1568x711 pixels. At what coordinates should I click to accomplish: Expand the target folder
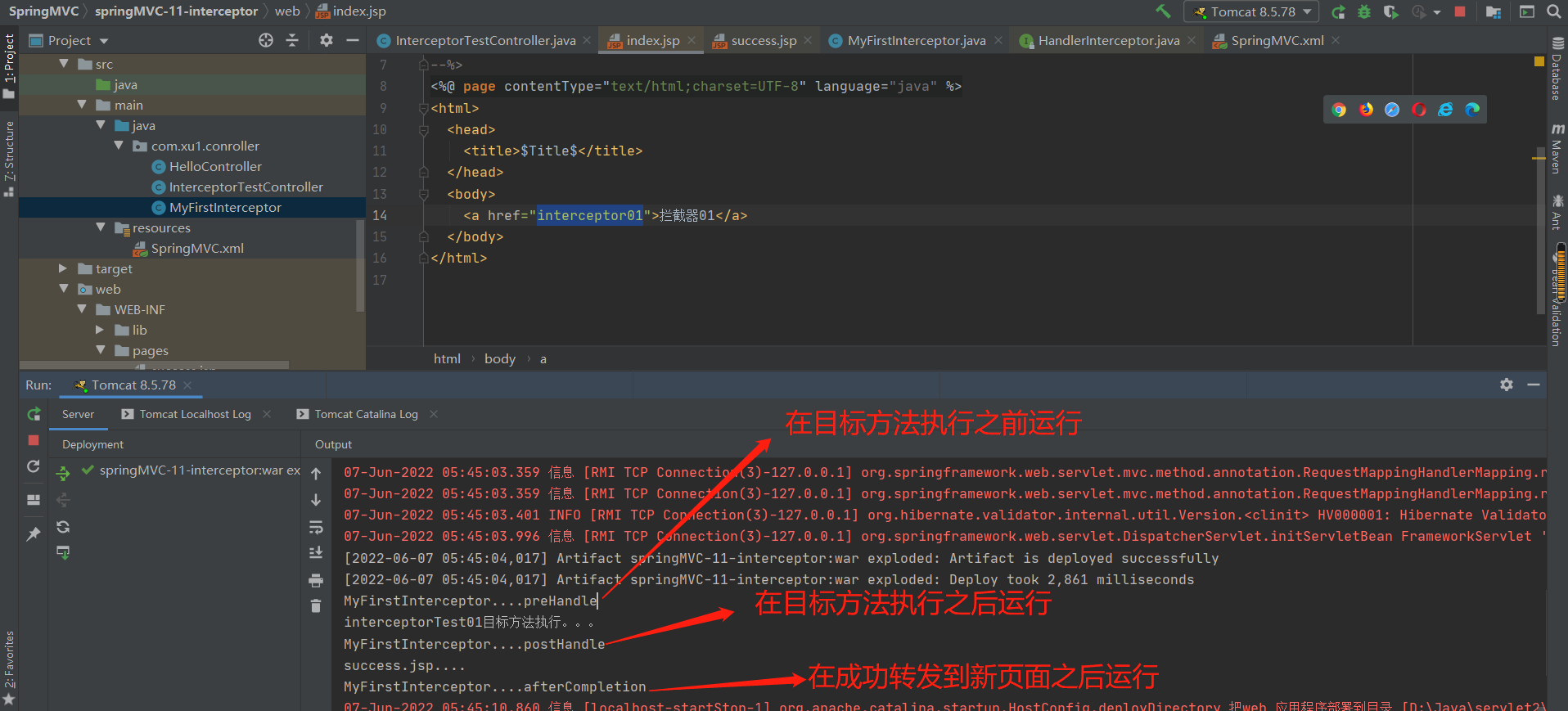[x=64, y=268]
